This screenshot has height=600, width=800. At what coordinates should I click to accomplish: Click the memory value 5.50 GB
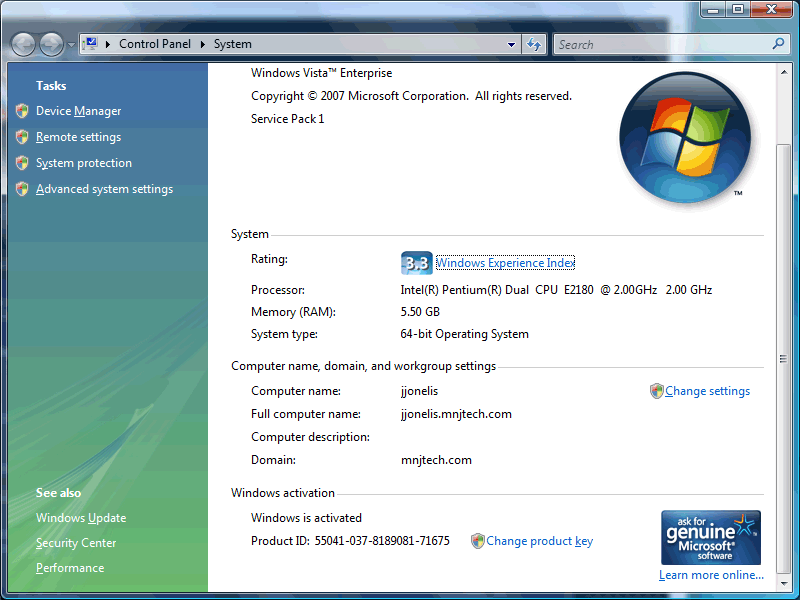[x=420, y=312]
